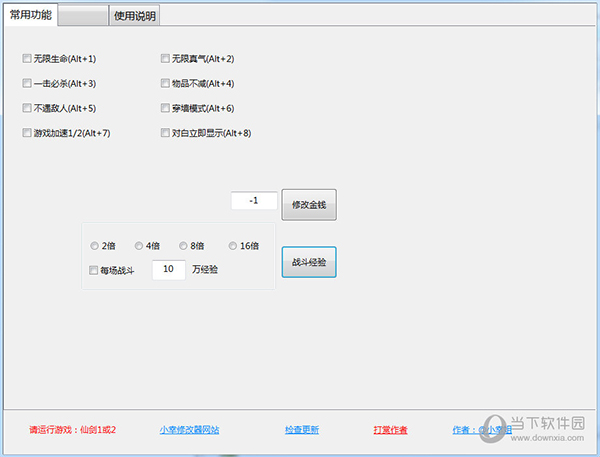Switch to the 使用说明 tab
This screenshot has width=600, height=457.
click(135, 16)
